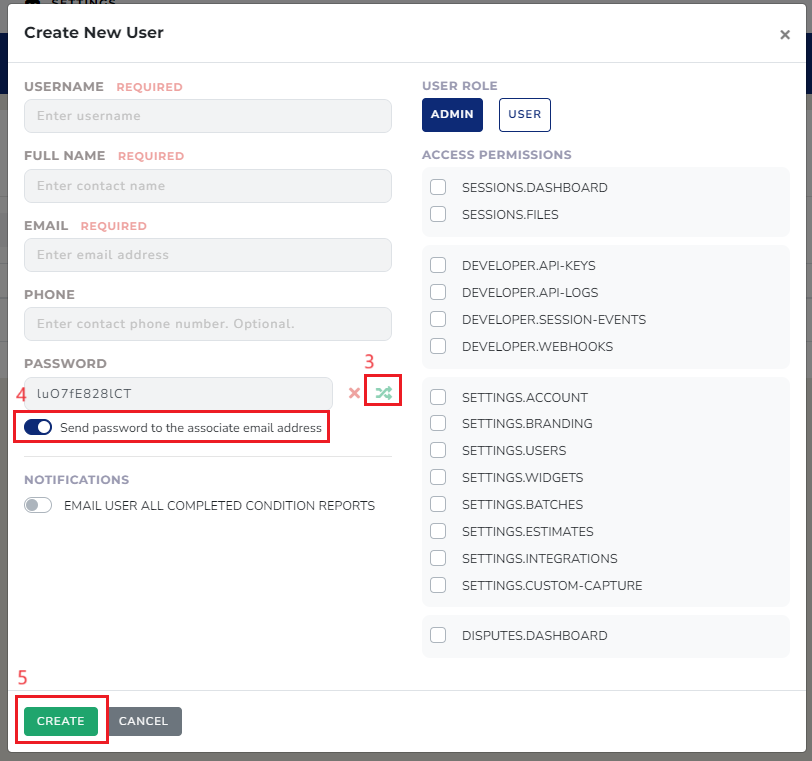This screenshot has width=812, height=761.
Task: Check the SESSIONS.DASHBOARD permission
Action: pyautogui.click(x=438, y=187)
